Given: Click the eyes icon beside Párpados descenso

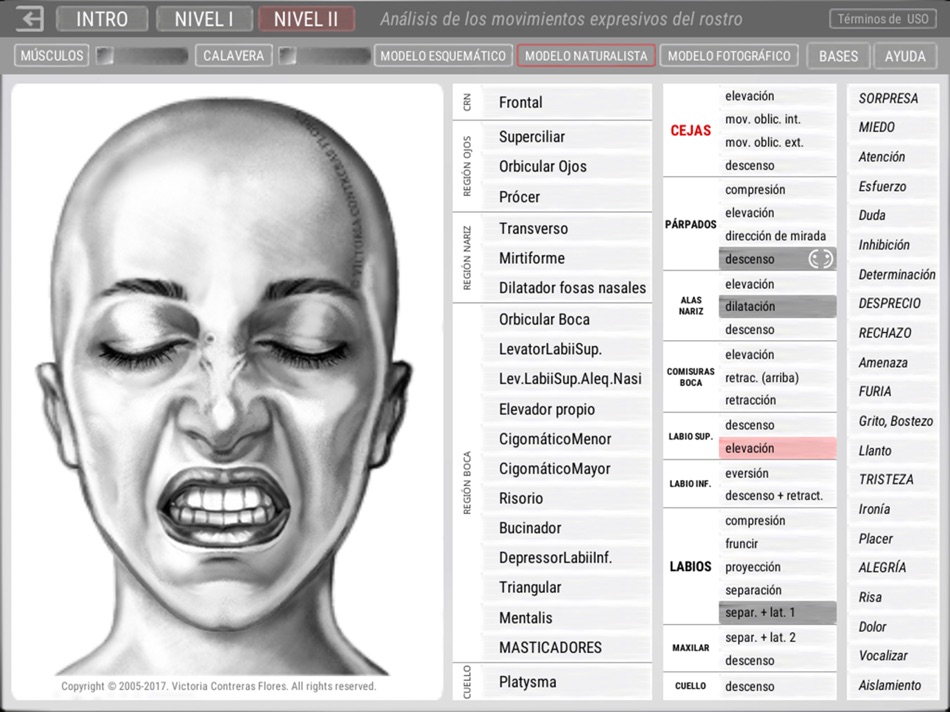Looking at the screenshot, I should (x=820, y=259).
